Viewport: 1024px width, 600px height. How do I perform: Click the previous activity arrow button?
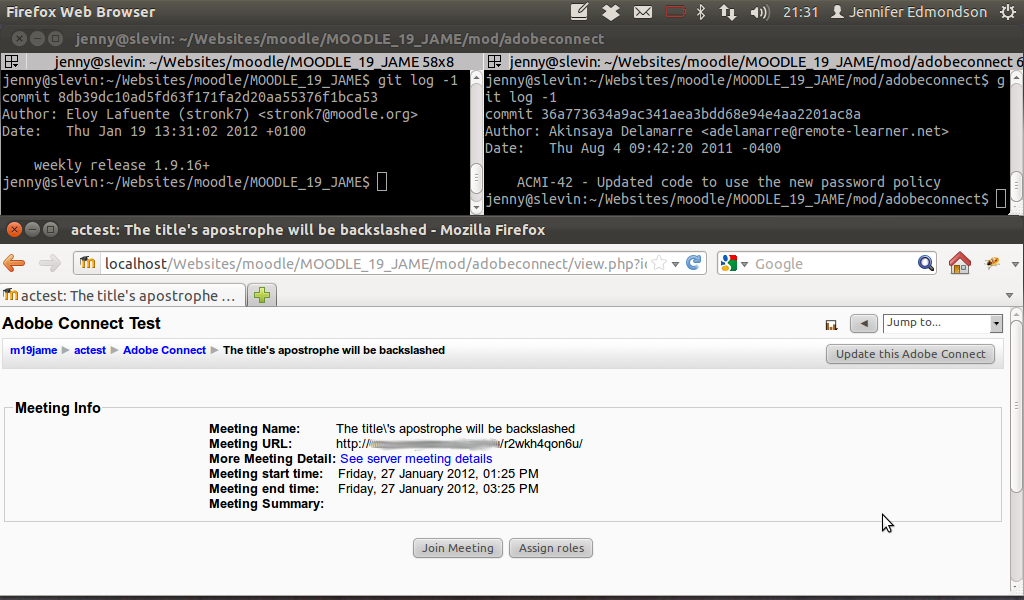[863, 323]
